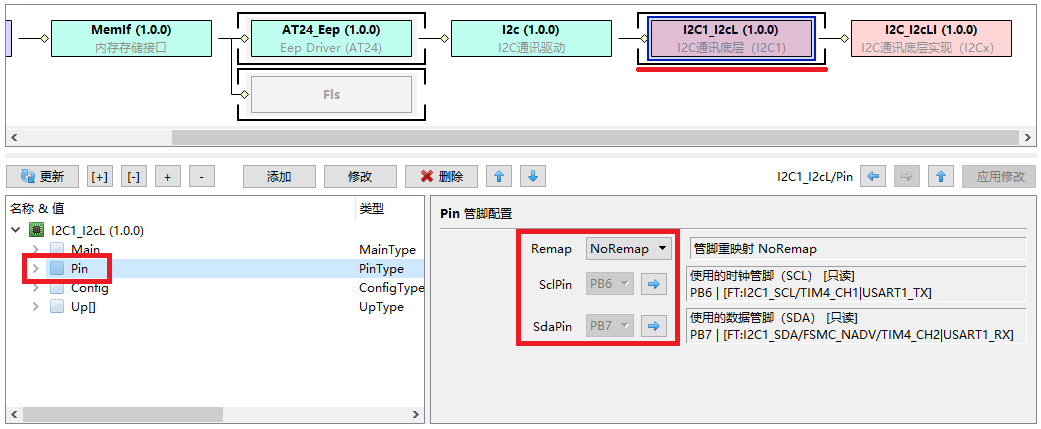1041x429 pixels.
Task: Click the [+] expand all button
Action: [x=100, y=177]
